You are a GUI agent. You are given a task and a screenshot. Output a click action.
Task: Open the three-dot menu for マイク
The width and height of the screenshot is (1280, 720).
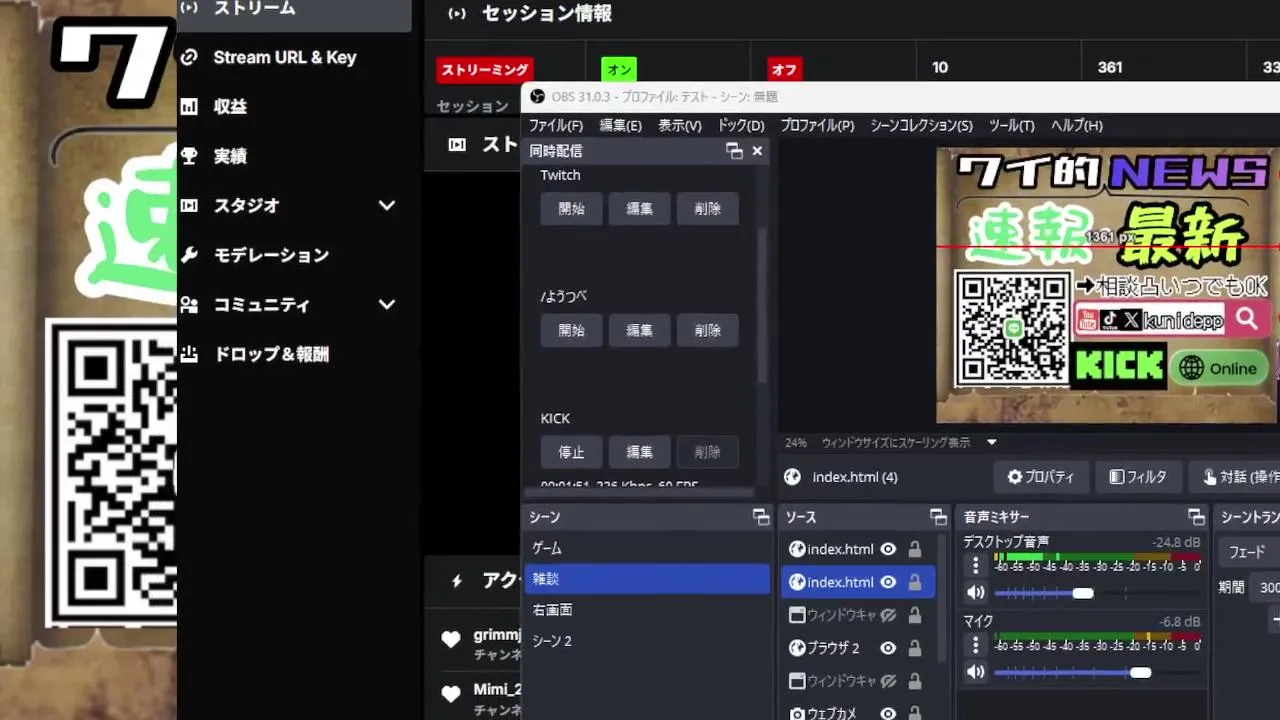(975, 646)
